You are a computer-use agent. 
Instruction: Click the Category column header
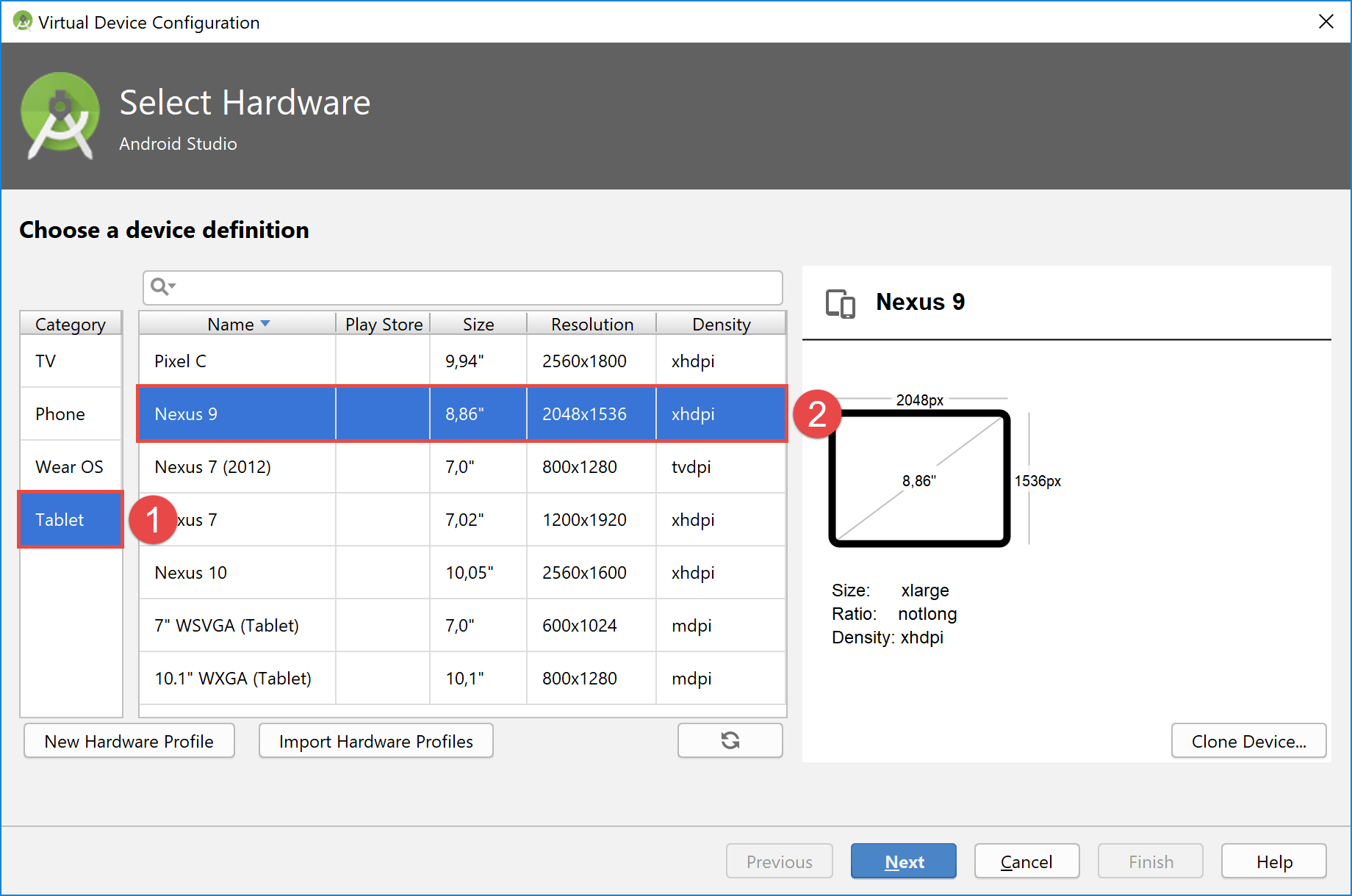tap(71, 324)
